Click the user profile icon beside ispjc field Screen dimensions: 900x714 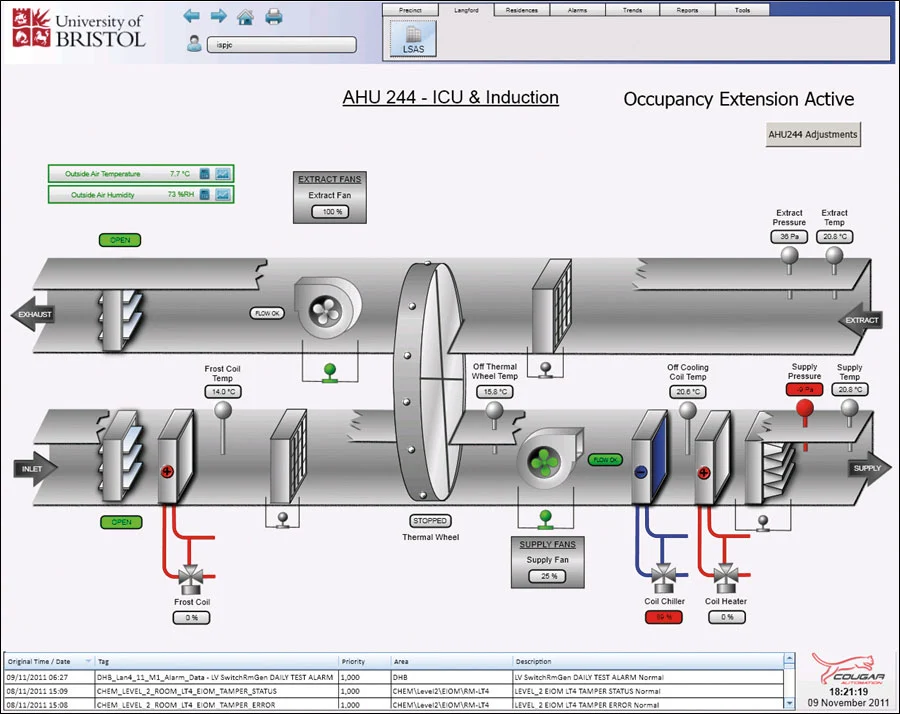[x=193, y=43]
